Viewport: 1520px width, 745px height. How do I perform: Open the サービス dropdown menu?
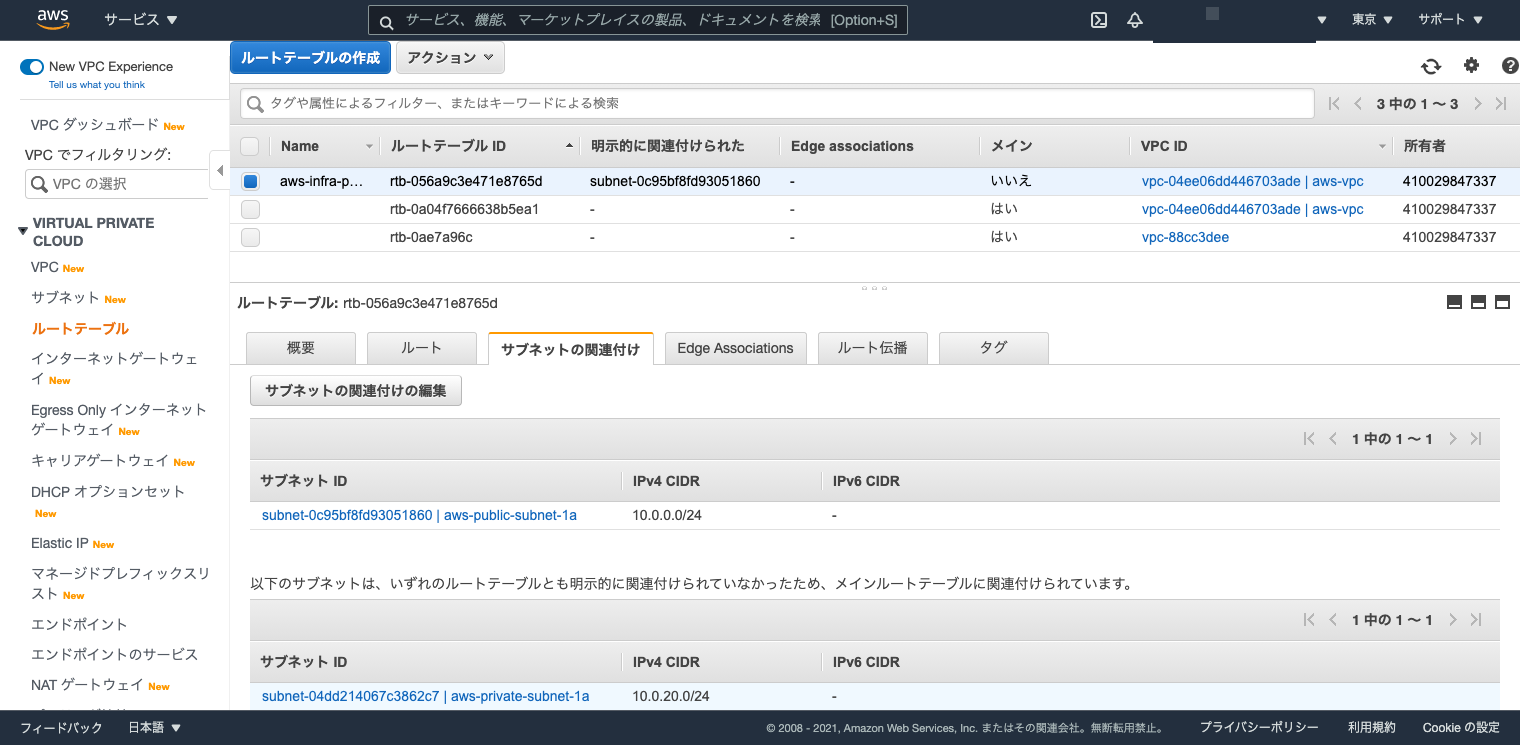141,20
